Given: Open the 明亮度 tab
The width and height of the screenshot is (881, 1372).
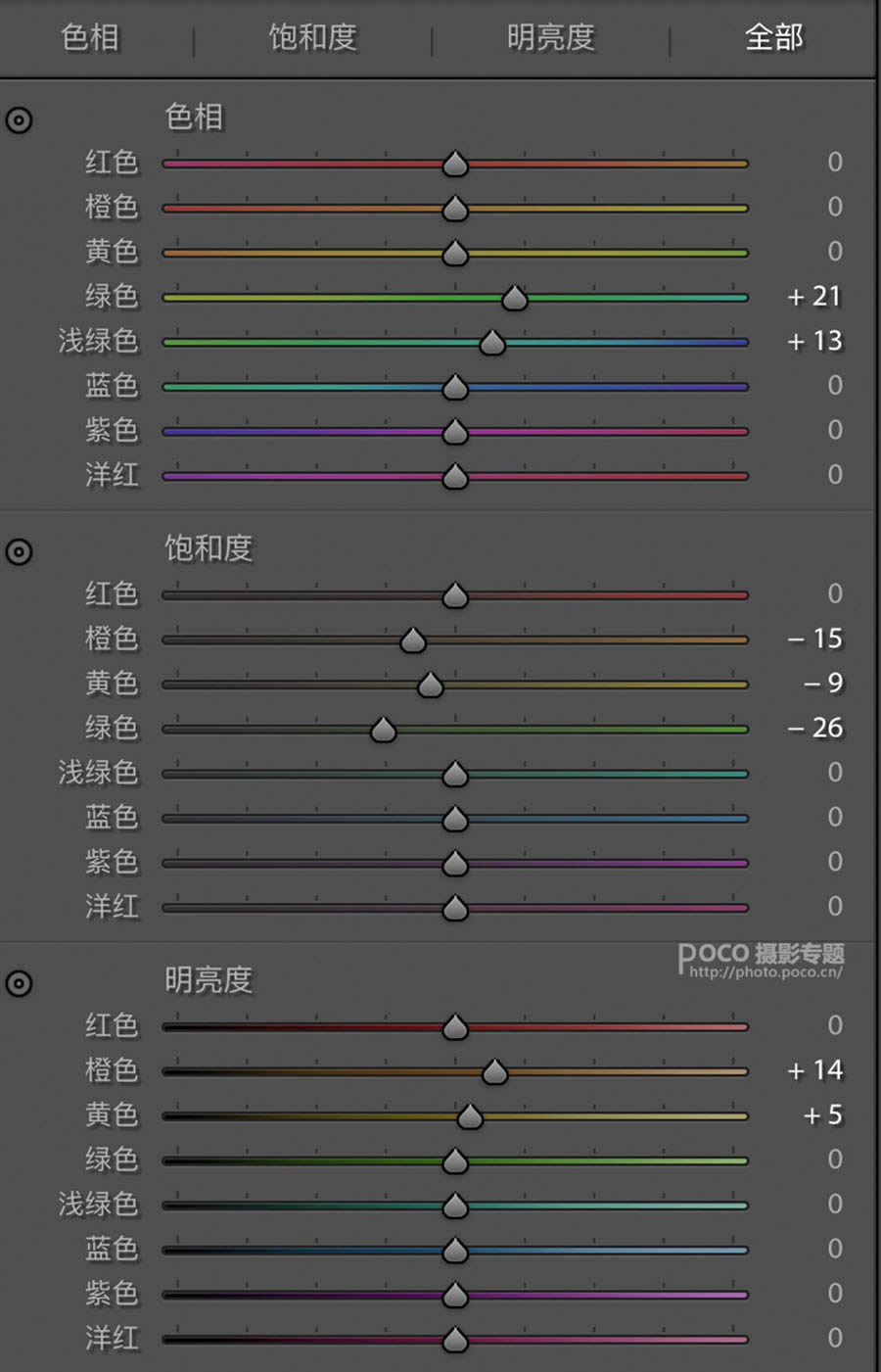Looking at the screenshot, I should (550, 37).
